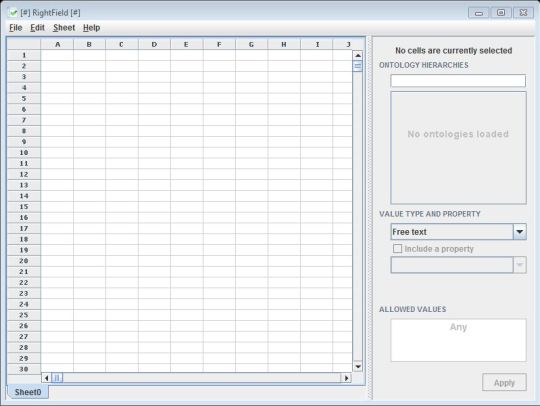Click the No ontologies loaded hierarchy panel
Viewport: 540px width, 406px height.
(458, 148)
